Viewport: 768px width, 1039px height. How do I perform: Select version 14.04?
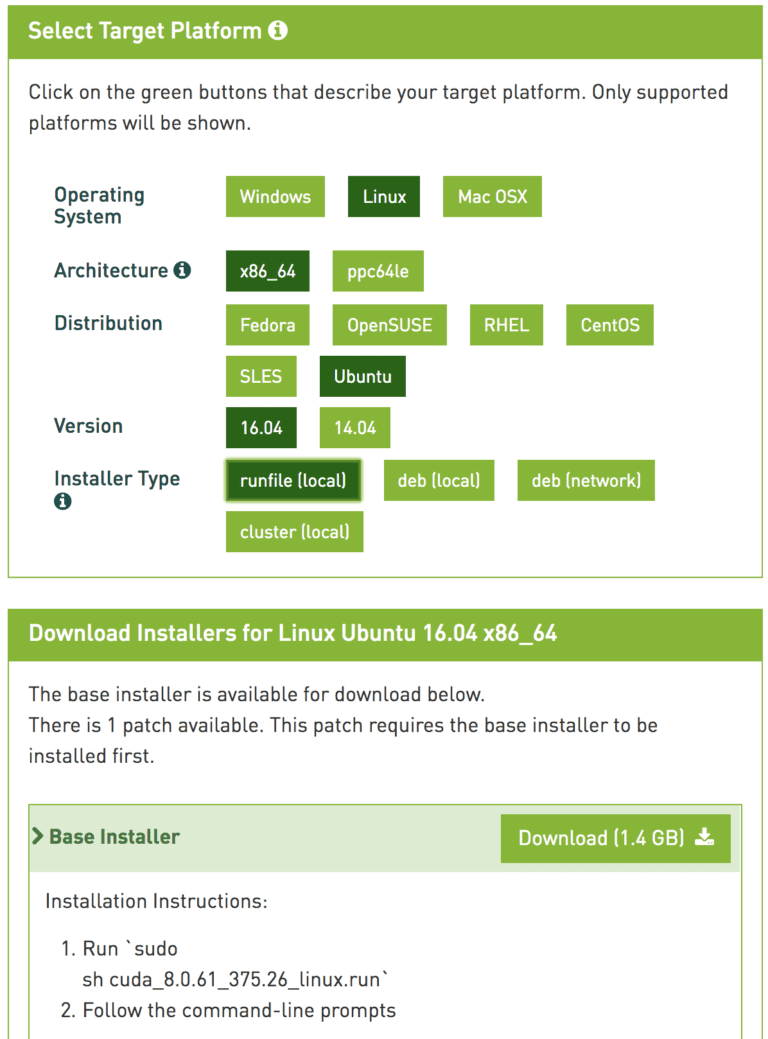tap(355, 428)
